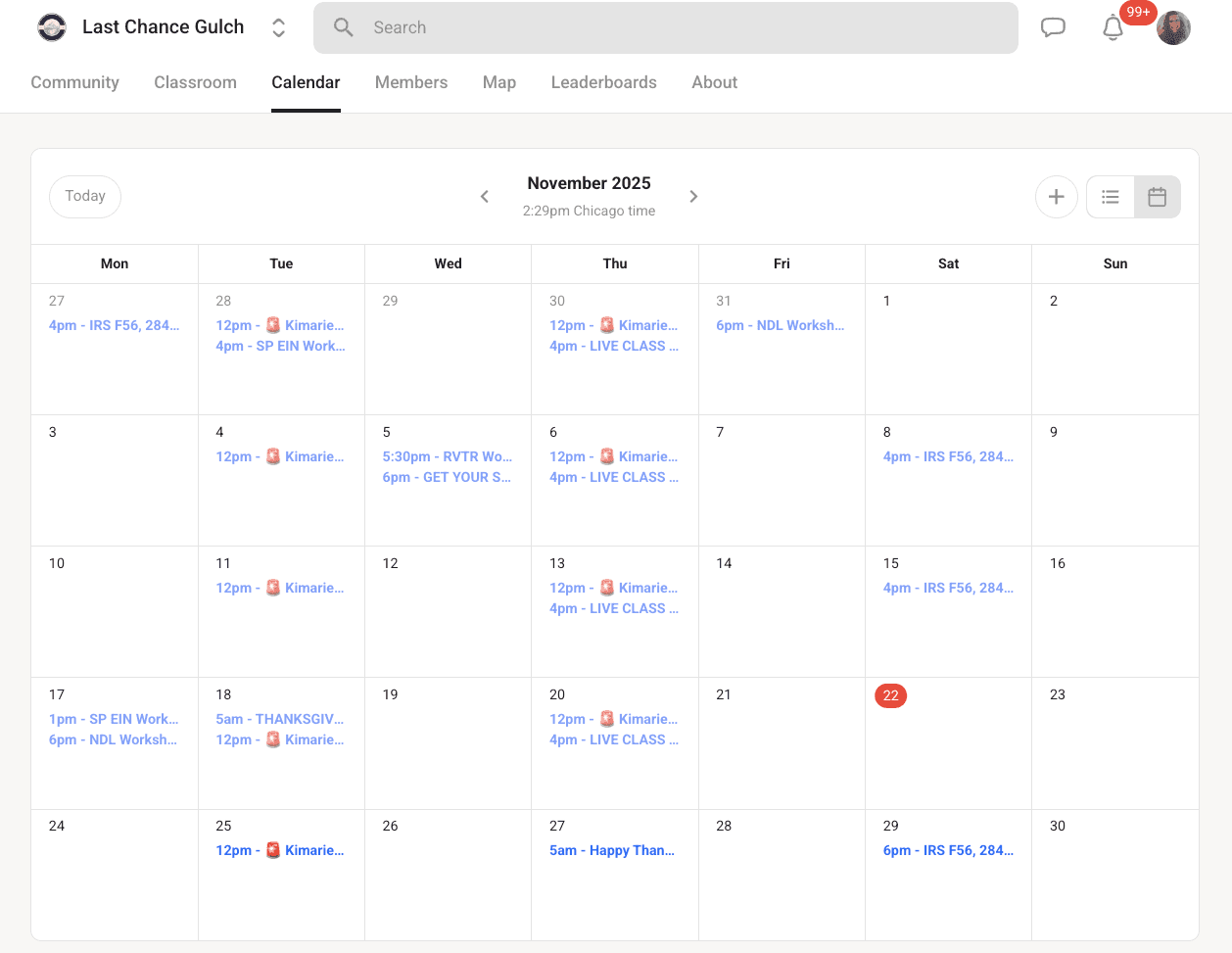Open the NDL Workshop event on October 31

pyautogui.click(x=781, y=324)
